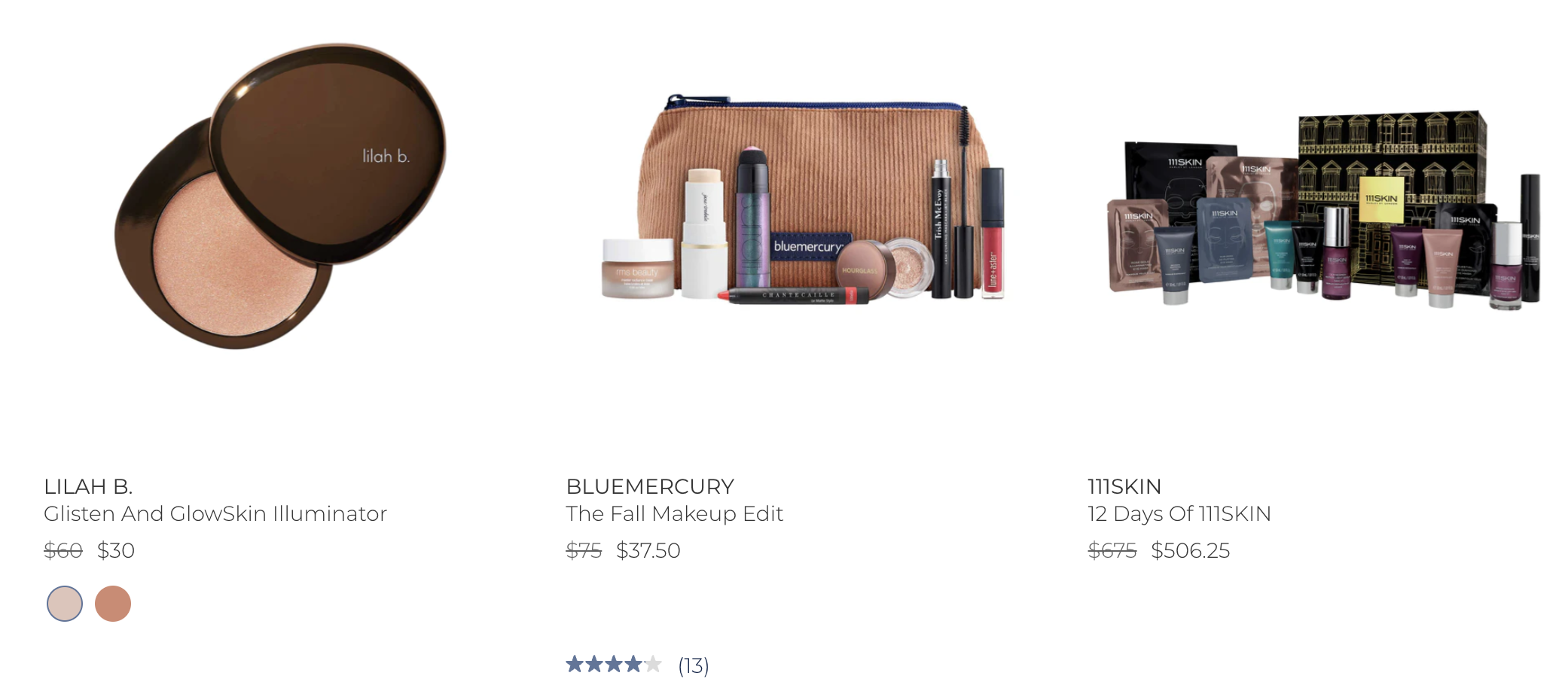Click the crossed-out $75 original price

(x=584, y=551)
